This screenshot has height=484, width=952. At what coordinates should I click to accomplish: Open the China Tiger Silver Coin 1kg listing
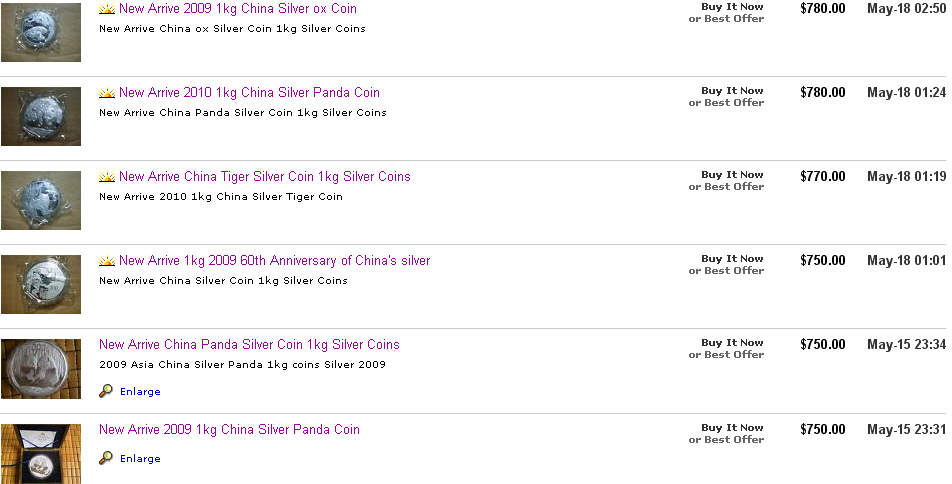point(264,177)
